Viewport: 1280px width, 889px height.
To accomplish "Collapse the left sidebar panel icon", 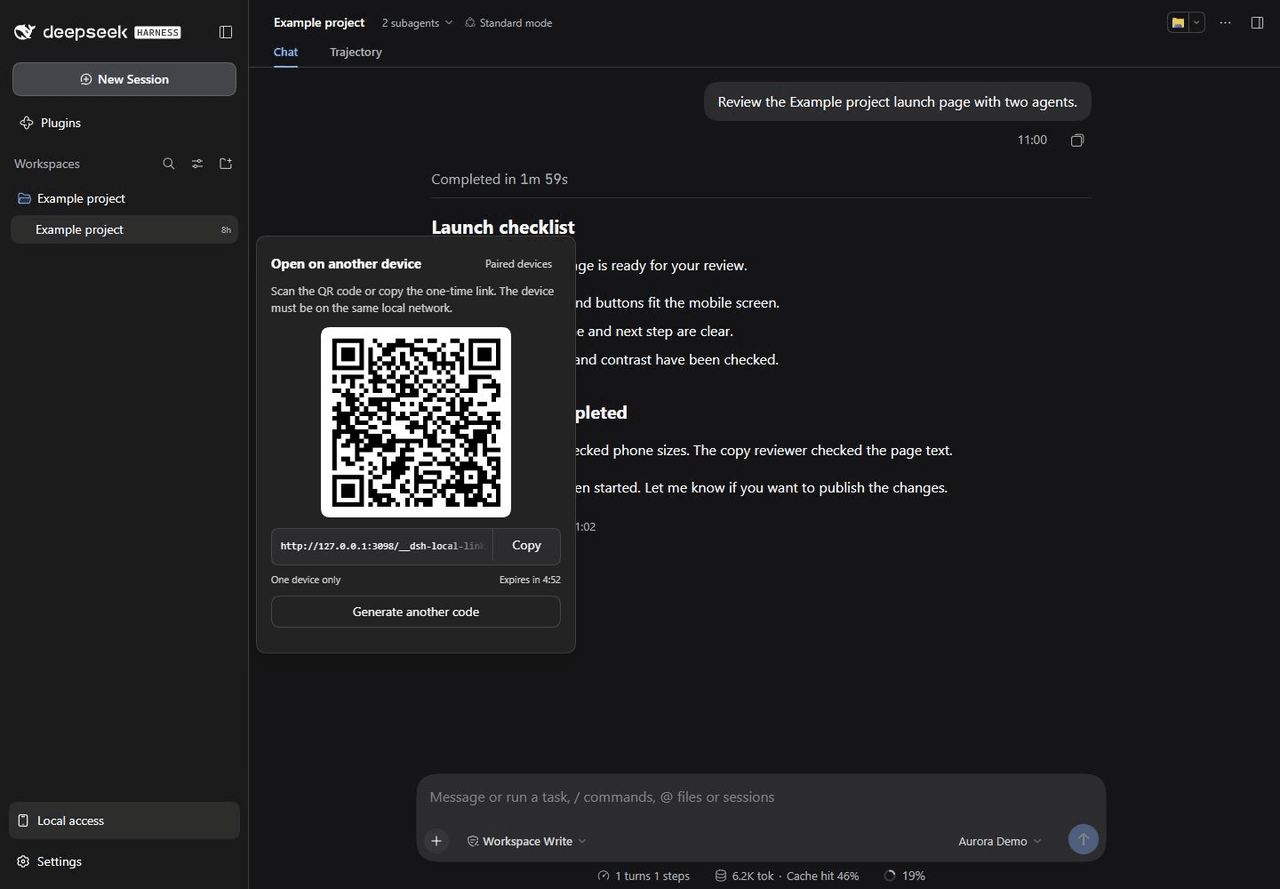I will point(226,32).
